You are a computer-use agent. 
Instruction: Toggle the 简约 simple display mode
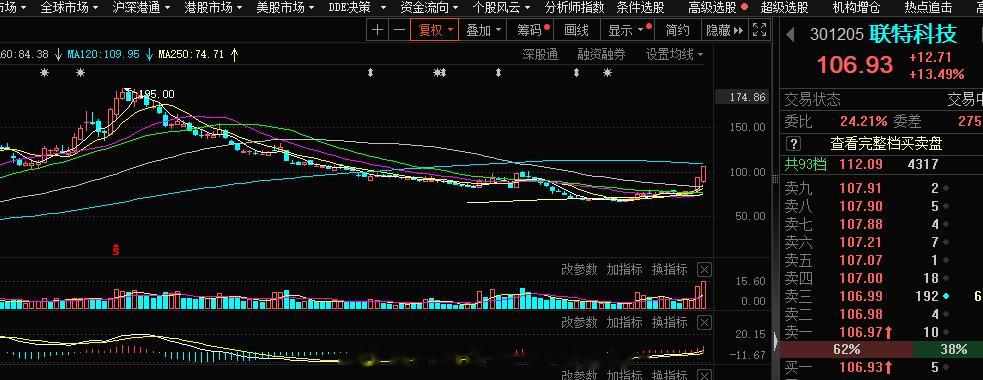[678, 30]
